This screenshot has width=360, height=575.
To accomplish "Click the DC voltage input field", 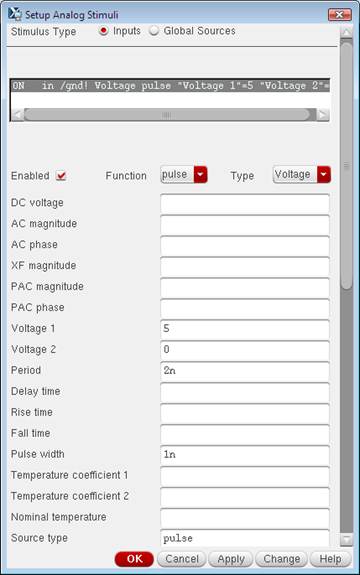I will coord(245,203).
